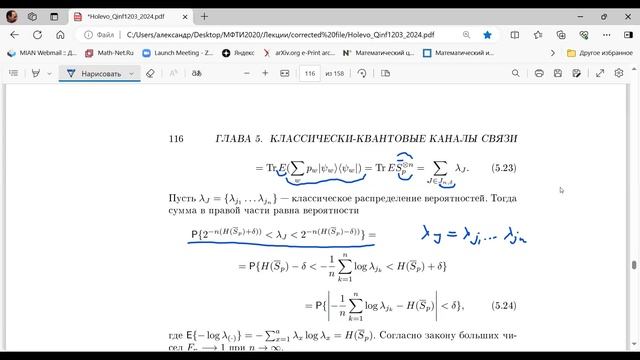Close the Holevo_Qinf1203_2024.pdf tab
The width and height of the screenshot is (640, 360).
click(x=185, y=17)
